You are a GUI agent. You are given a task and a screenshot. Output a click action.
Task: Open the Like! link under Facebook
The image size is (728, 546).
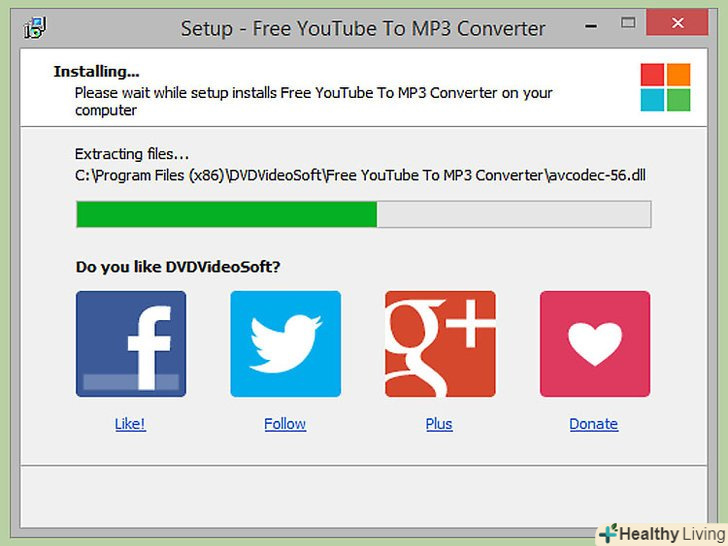pyautogui.click(x=130, y=424)
